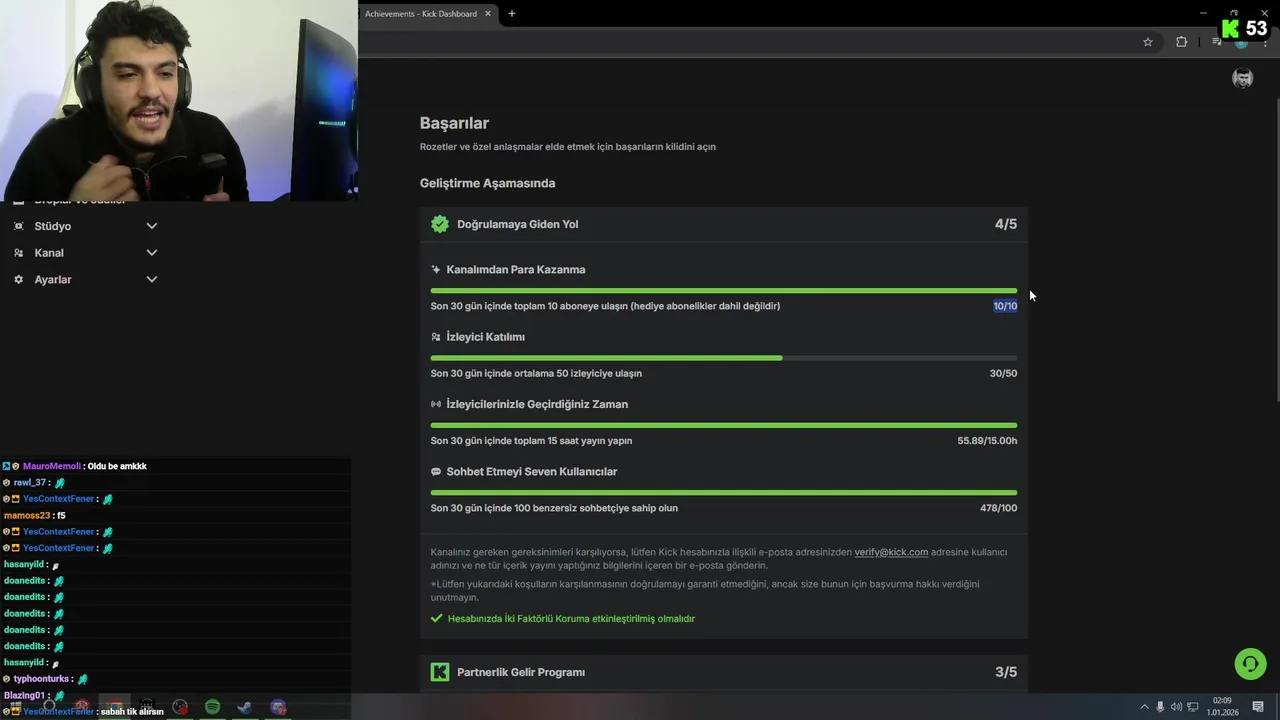Open Spotify from the taskbar

point(212,707)
